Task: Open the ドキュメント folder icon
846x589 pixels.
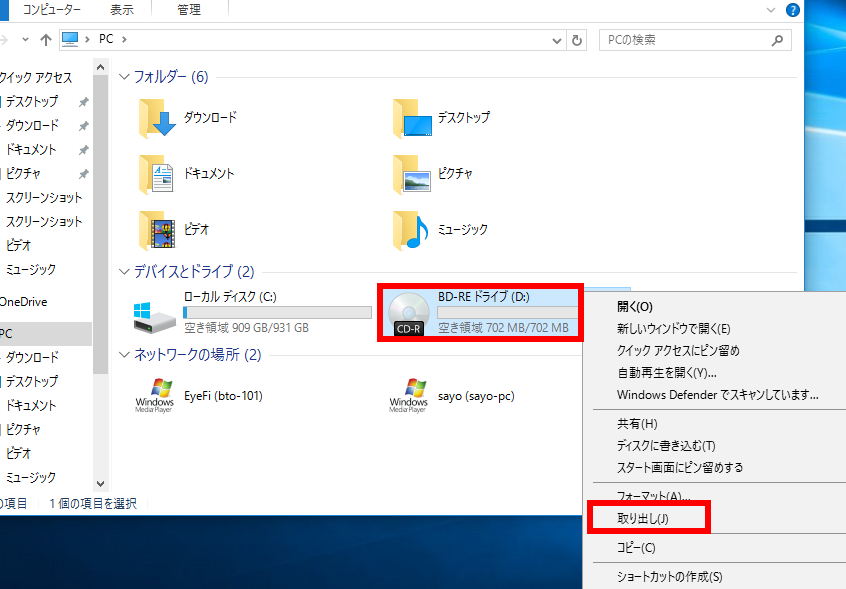Action: (x=158, y=174)
